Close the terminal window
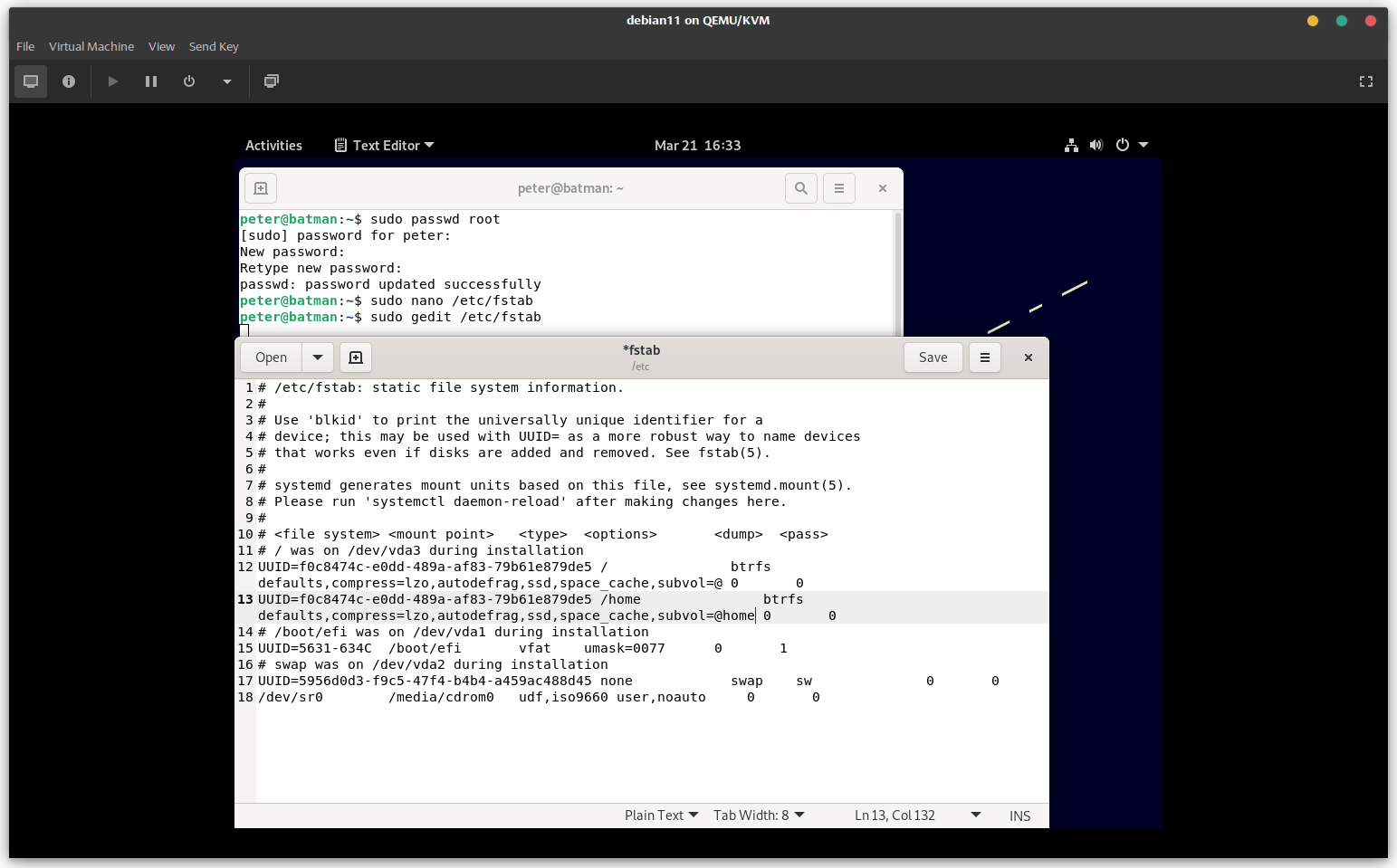Screen dimensions: 1397x868 tap(883, 188)
